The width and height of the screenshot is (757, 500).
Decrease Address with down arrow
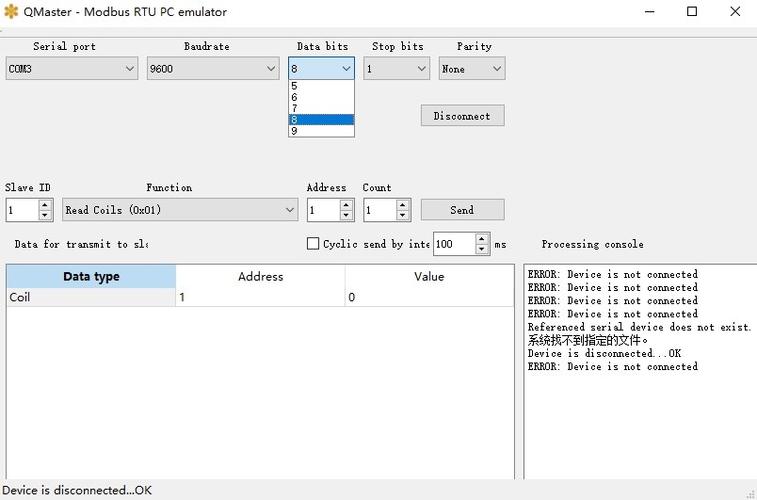tap(346, 215)
